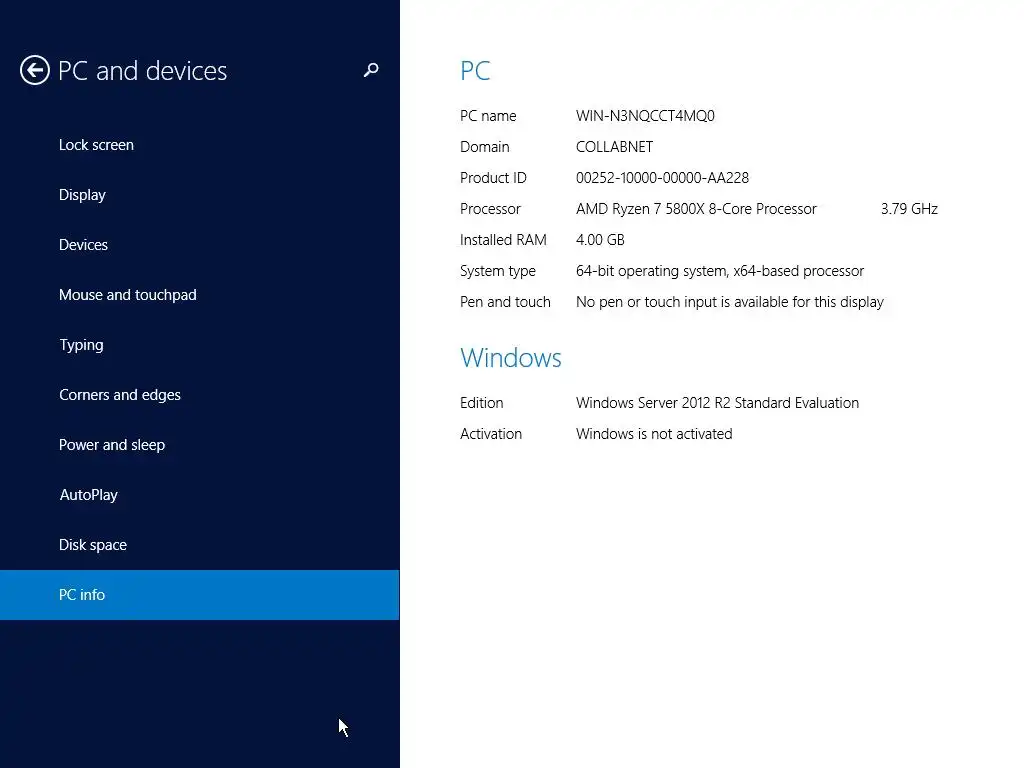Click the PC name label

pyautogui.click(x=488, y=116)
